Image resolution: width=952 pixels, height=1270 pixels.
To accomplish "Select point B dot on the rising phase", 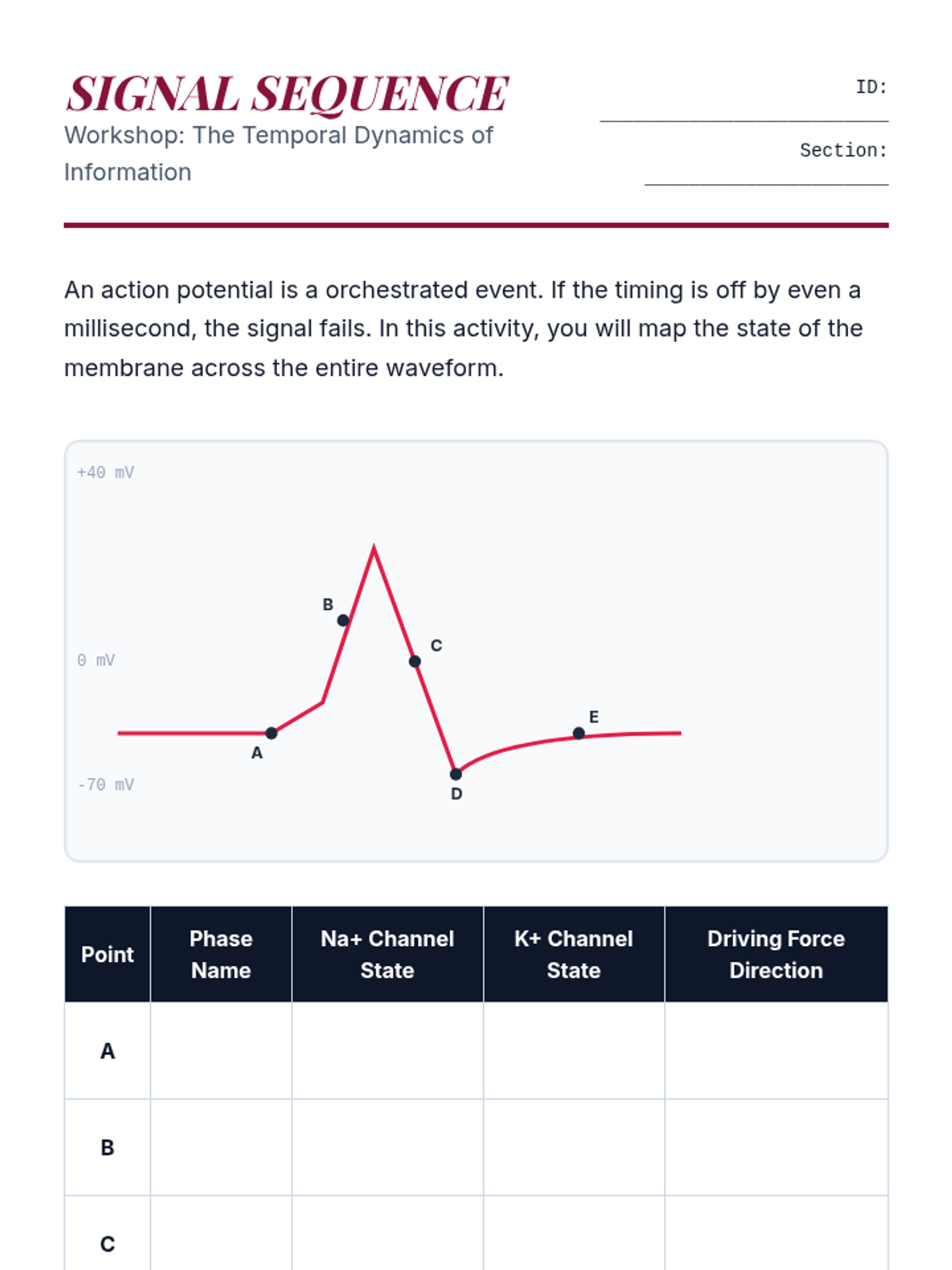I will tap(343, 620).
